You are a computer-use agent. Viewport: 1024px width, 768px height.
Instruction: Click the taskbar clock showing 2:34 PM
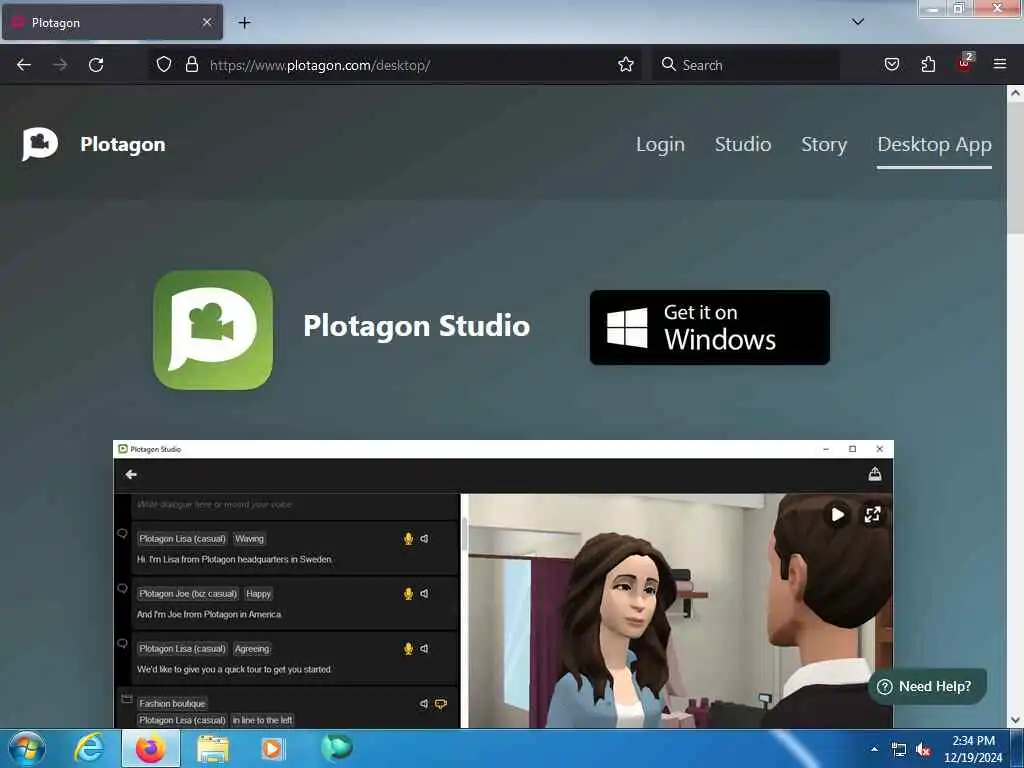(x=972, y=749)
